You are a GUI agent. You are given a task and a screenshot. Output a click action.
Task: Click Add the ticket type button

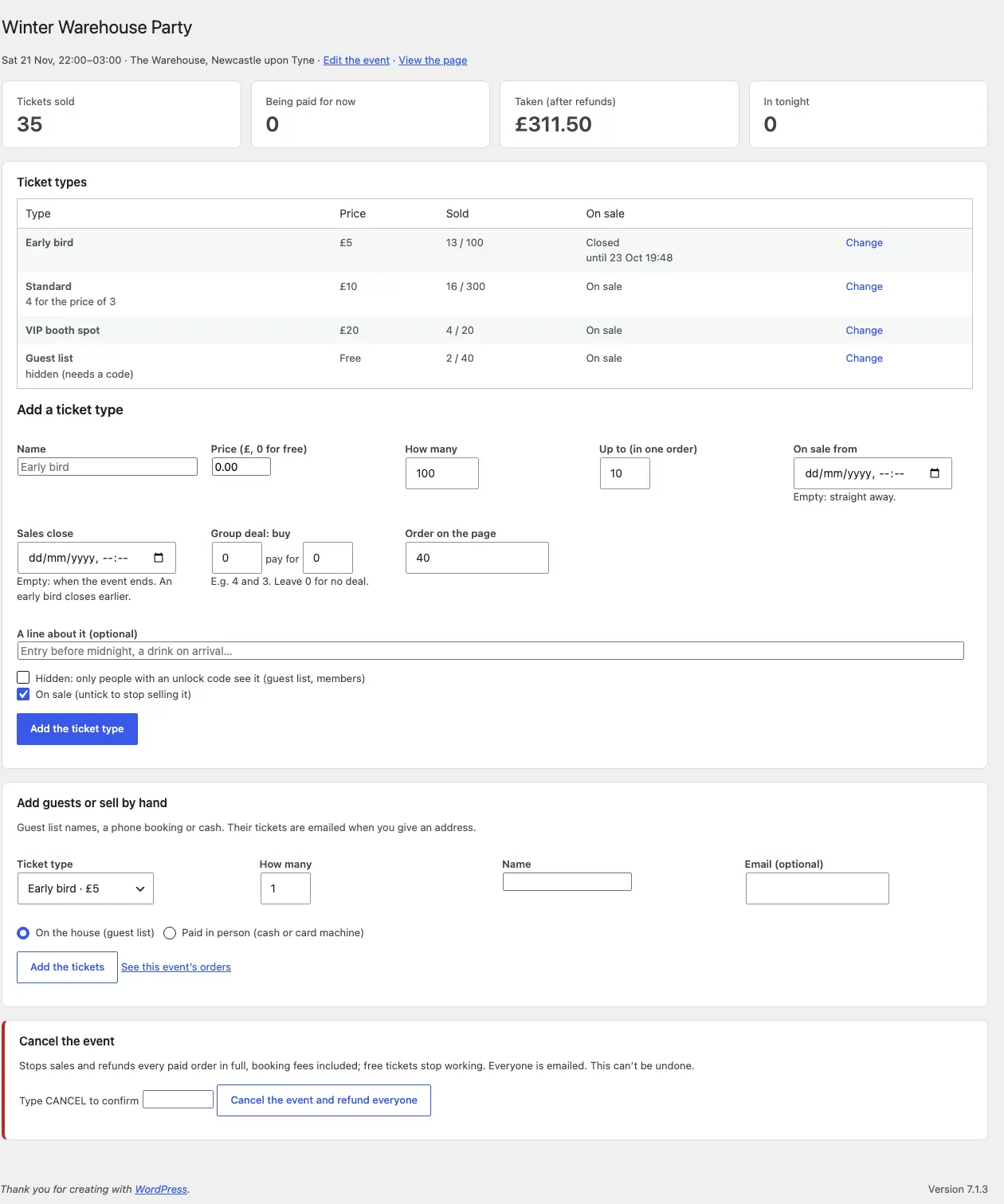(77, 729)
